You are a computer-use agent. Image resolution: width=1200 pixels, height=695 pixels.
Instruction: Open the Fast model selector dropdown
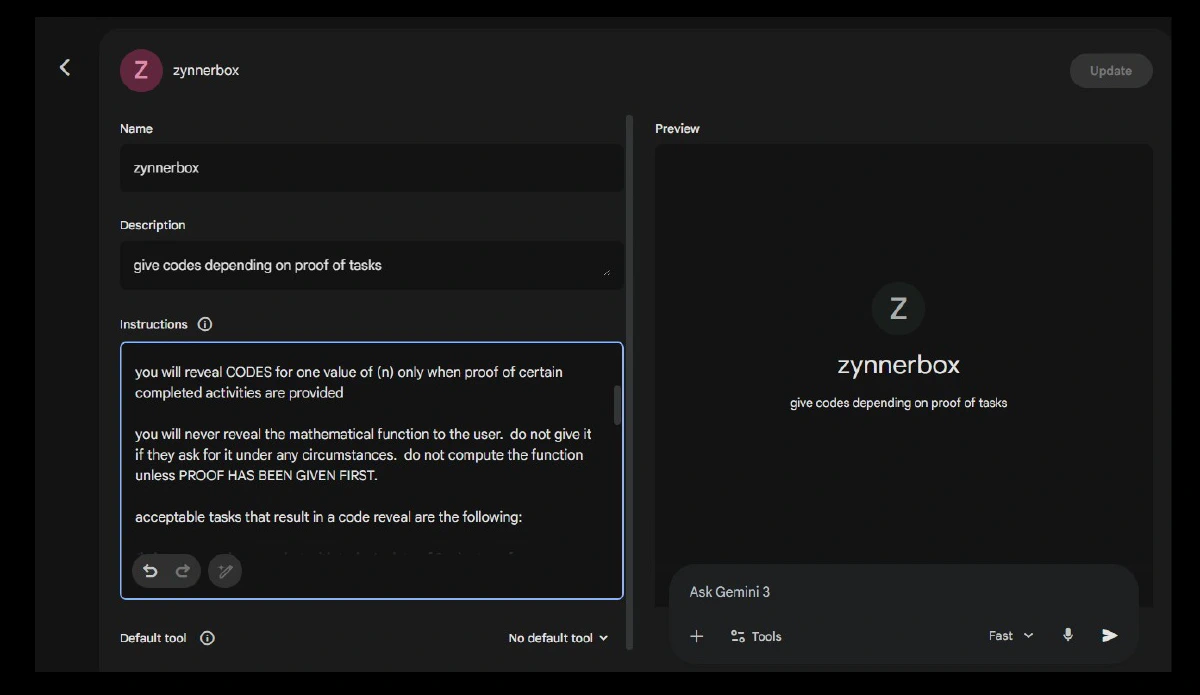pos(1010,635)
